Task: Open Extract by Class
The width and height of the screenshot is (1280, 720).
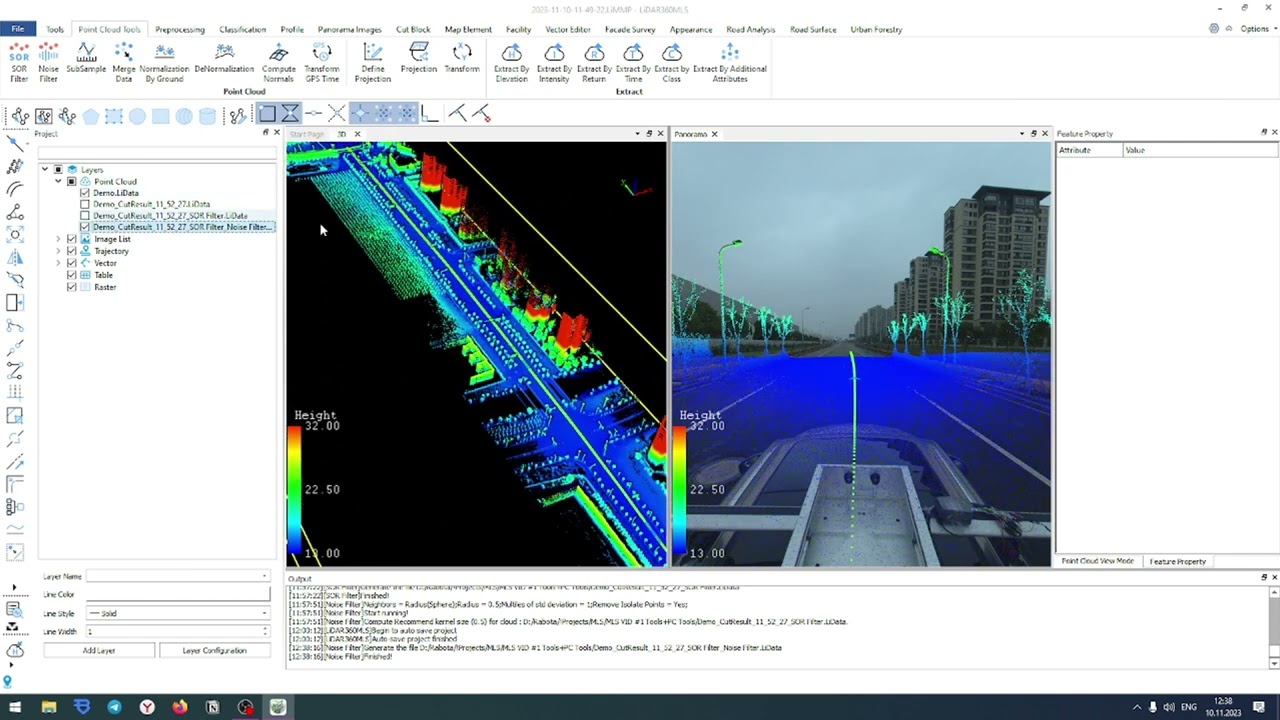Action: pos(672,62)
